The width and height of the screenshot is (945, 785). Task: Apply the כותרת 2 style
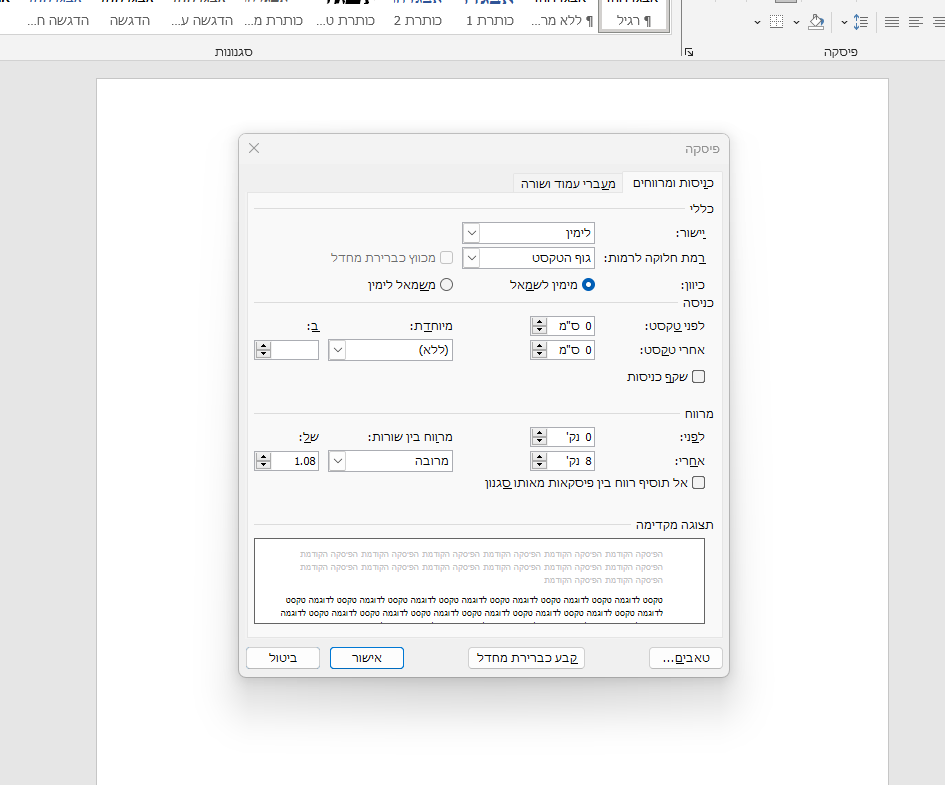(x=418, y=15)
